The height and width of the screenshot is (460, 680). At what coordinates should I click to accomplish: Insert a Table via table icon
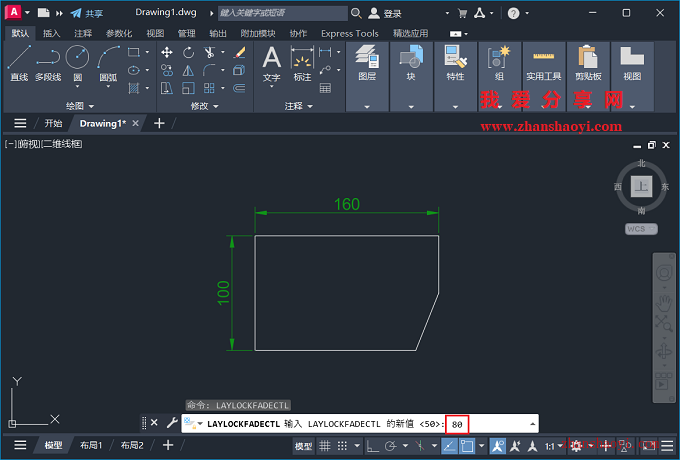[325, 88]
